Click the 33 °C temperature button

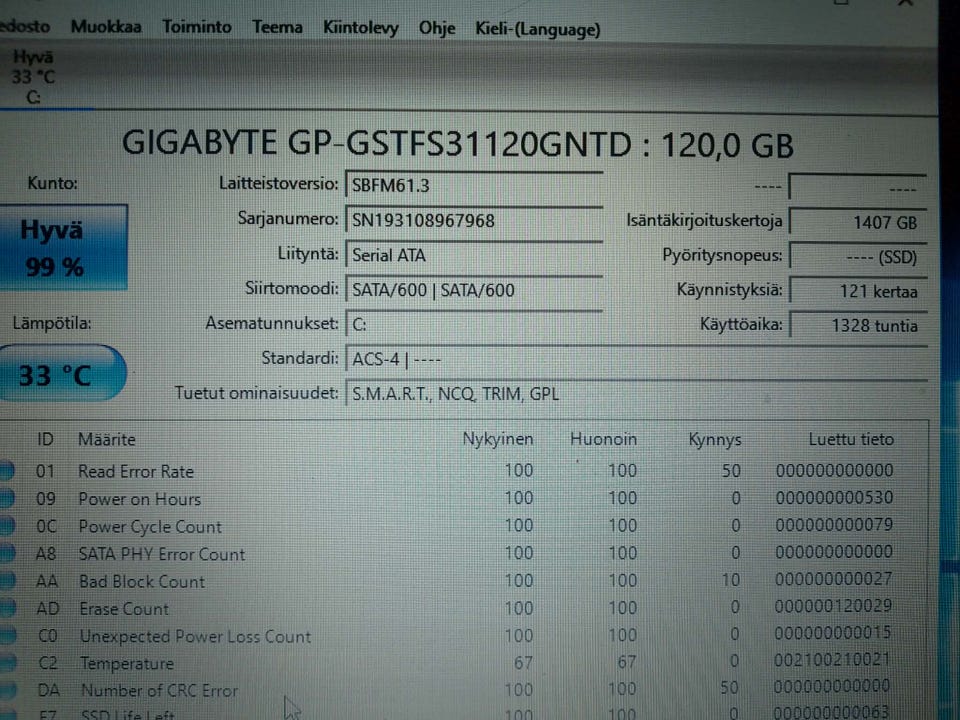[61, 373]
